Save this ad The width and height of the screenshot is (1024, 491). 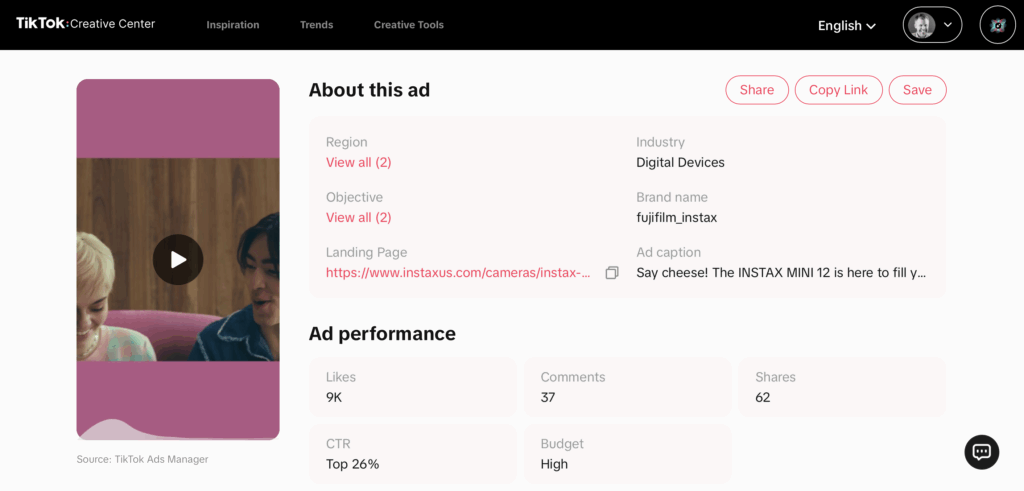coord(917,90)
